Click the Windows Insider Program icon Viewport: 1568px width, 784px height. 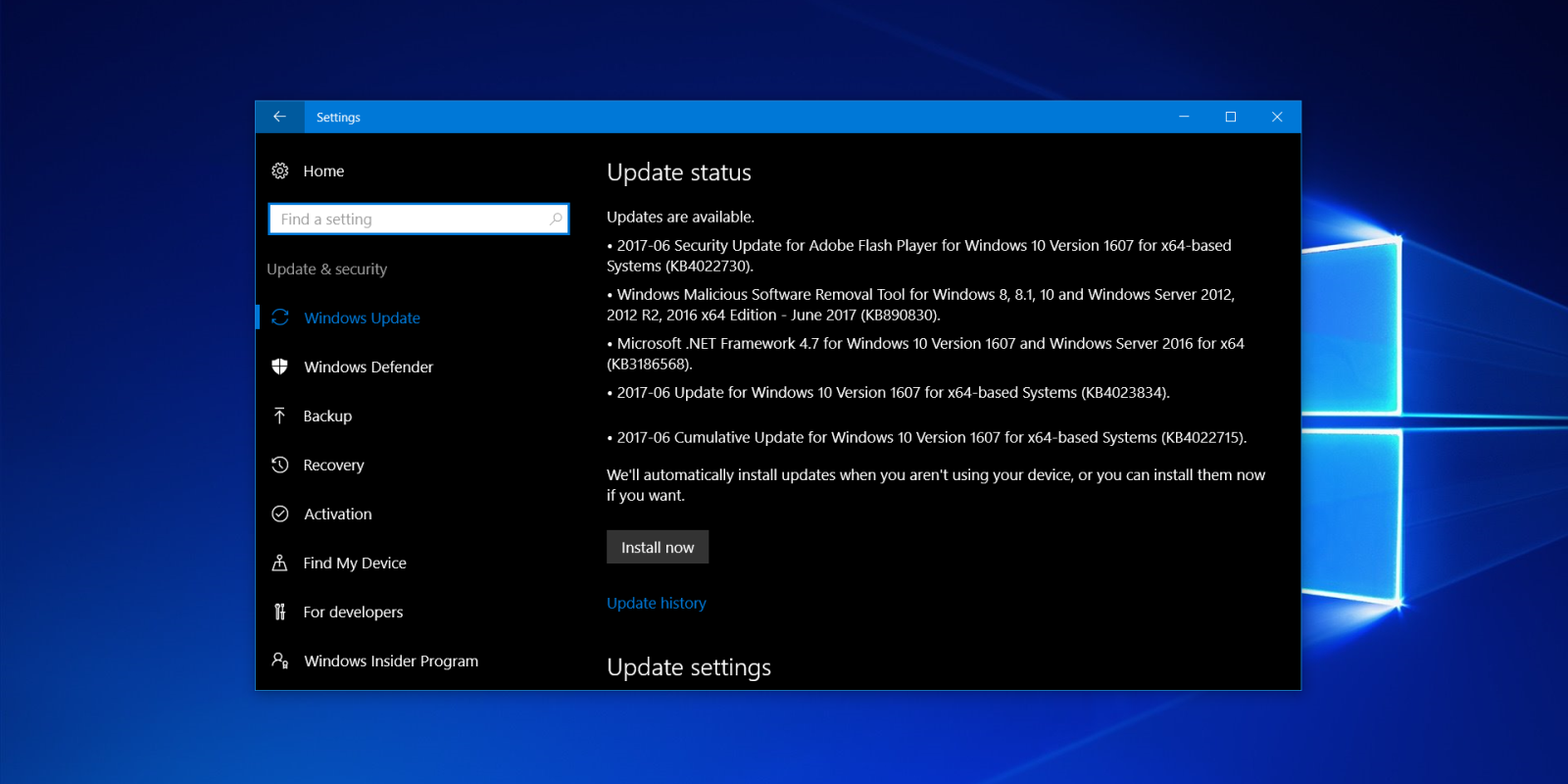point(280,661)
